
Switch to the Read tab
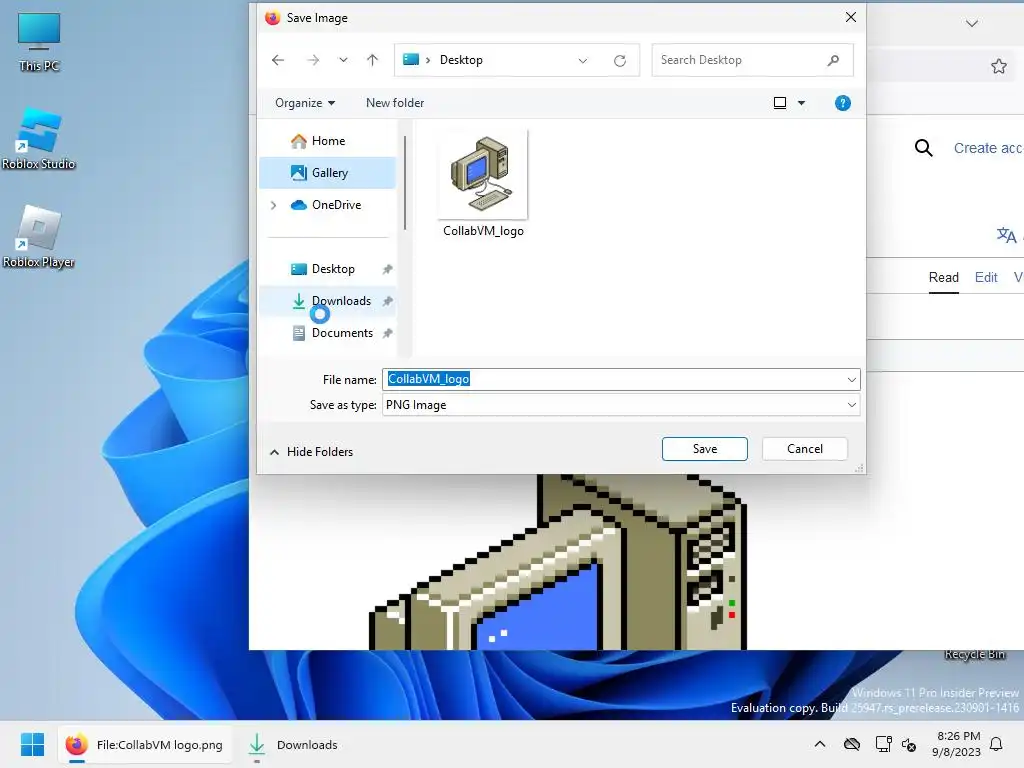944,278
